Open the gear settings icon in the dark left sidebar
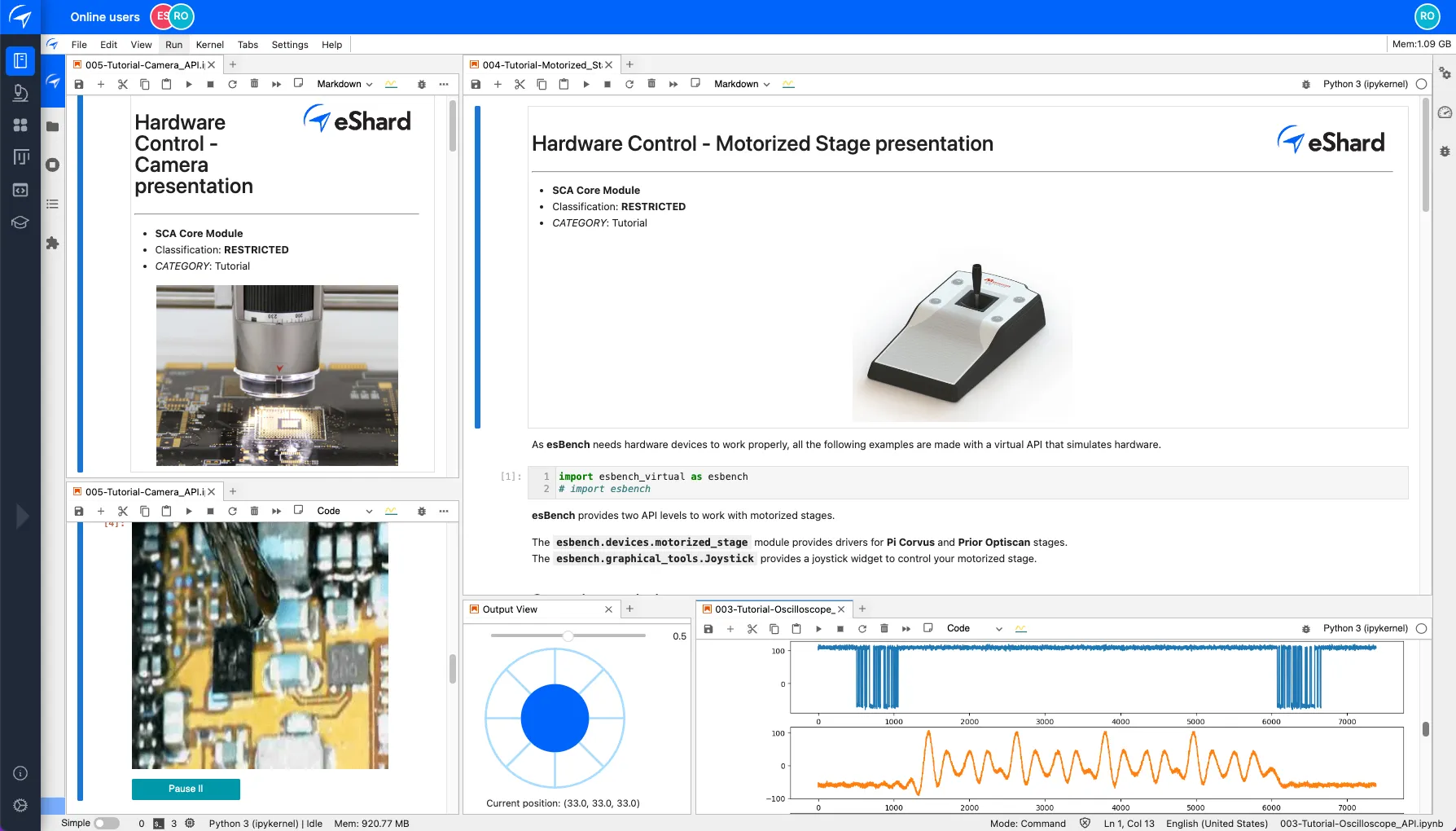 click(20, 805)
